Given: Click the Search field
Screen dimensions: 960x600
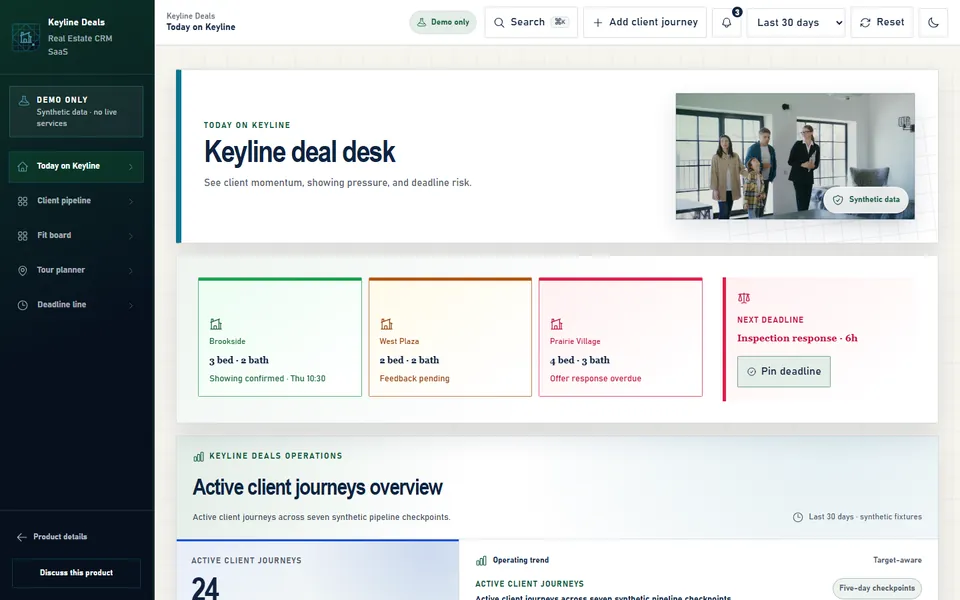Looking at the screenshot, I should point(531,23).
